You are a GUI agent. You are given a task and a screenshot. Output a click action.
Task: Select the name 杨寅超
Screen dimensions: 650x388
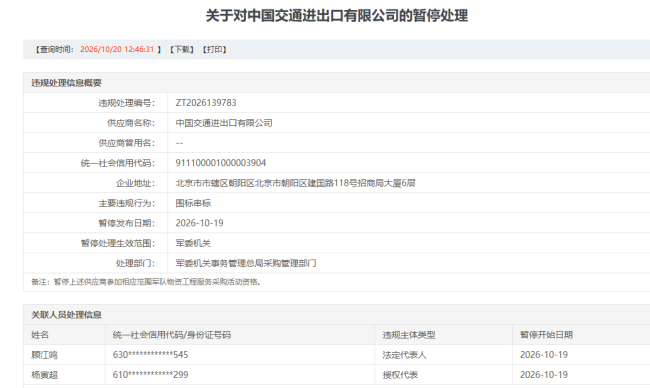[x=44, y=375]
